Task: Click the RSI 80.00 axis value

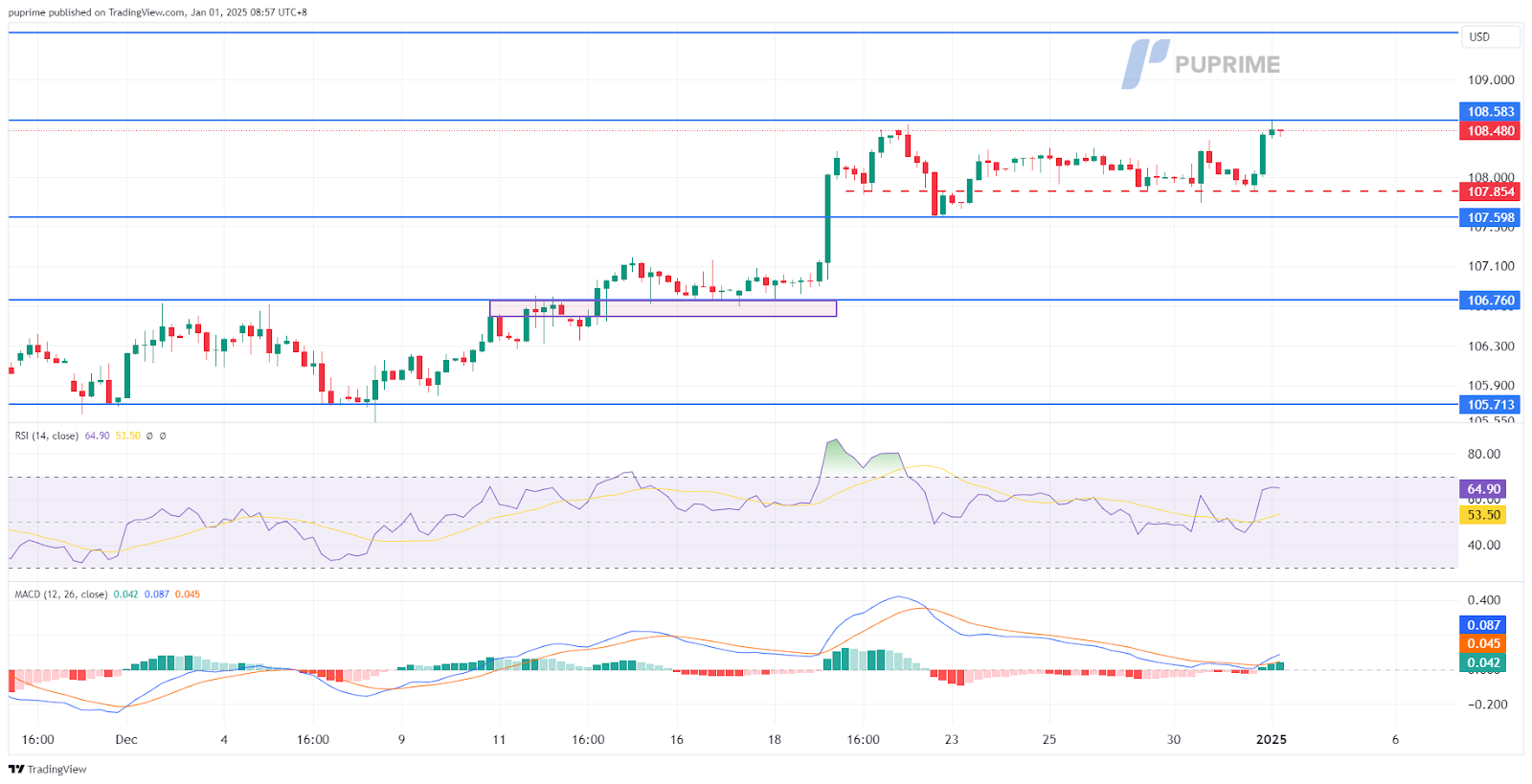Action: 1483,455
